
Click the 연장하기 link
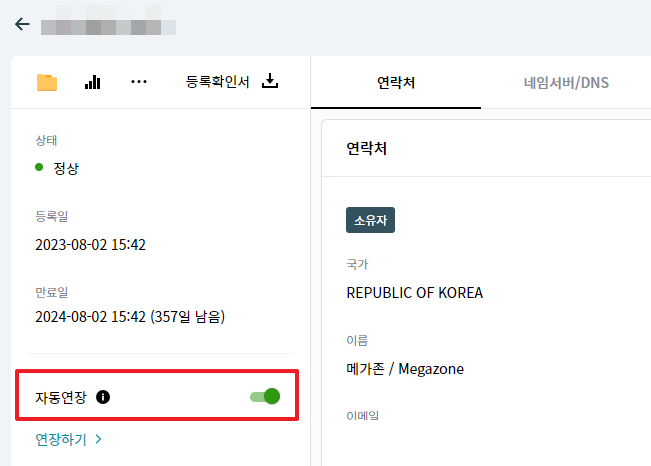point(61,439)
